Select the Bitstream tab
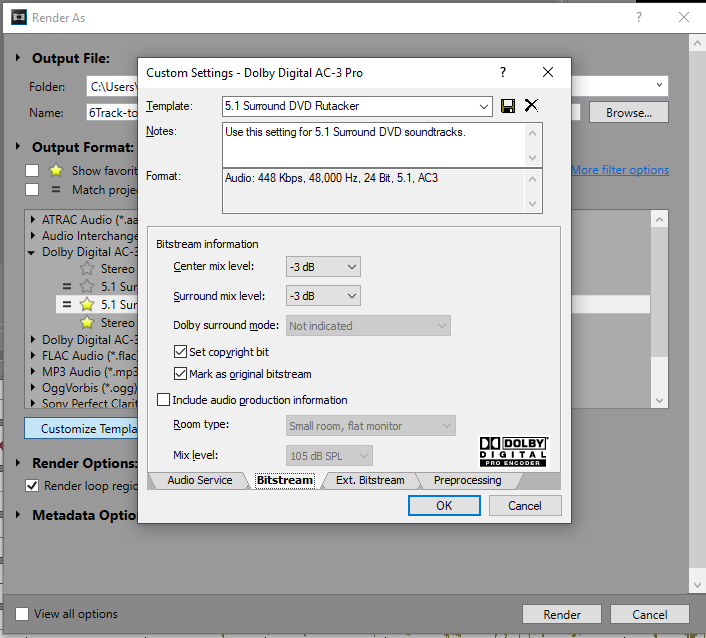This screenshot has height=638, width=706. coord(285,480)
